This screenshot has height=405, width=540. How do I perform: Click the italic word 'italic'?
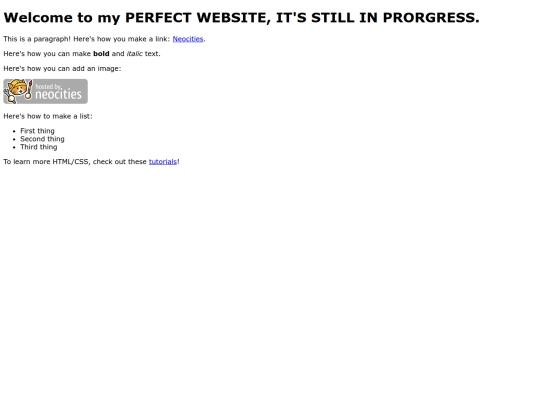click(134, 54)
